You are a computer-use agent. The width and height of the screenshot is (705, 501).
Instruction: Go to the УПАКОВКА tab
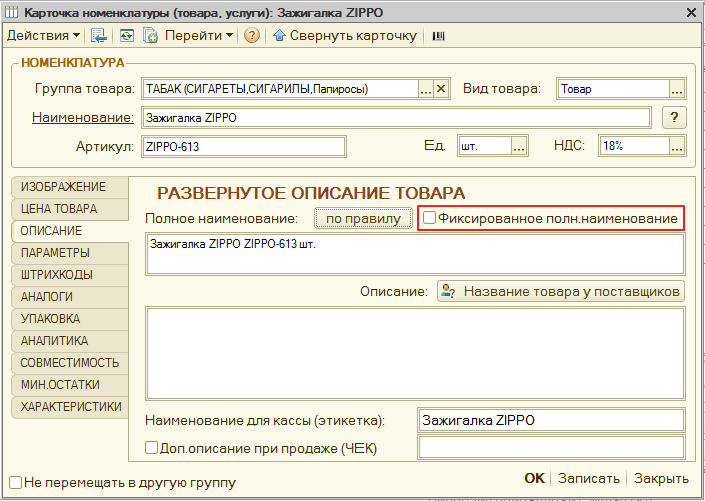(x=70, y=319)
